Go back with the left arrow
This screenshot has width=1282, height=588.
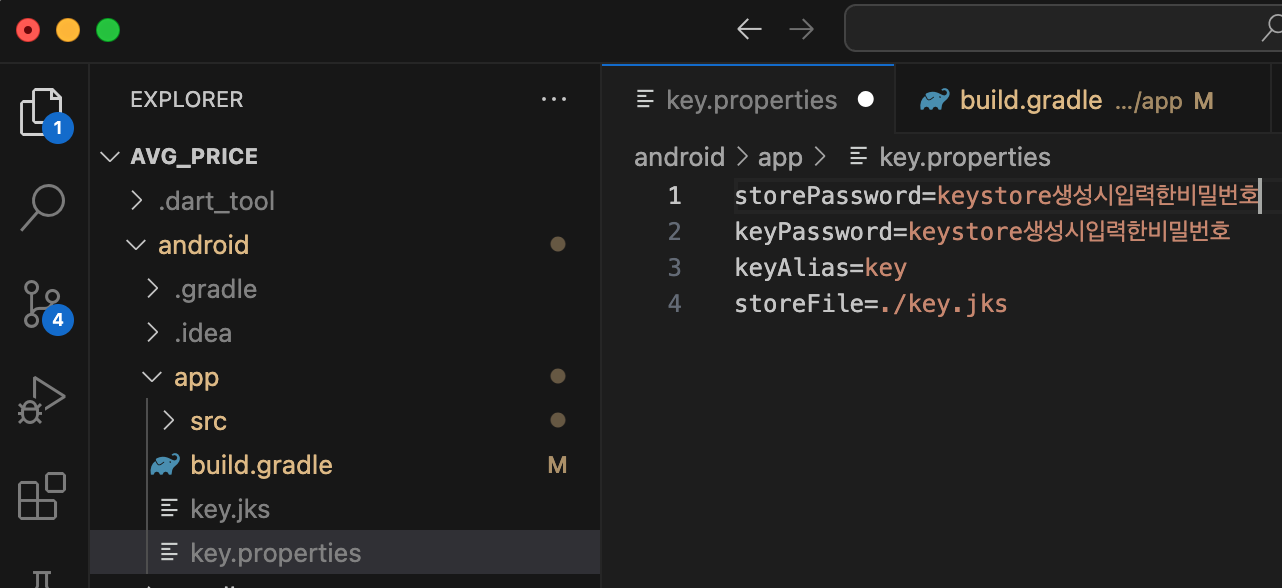point(749,29)
